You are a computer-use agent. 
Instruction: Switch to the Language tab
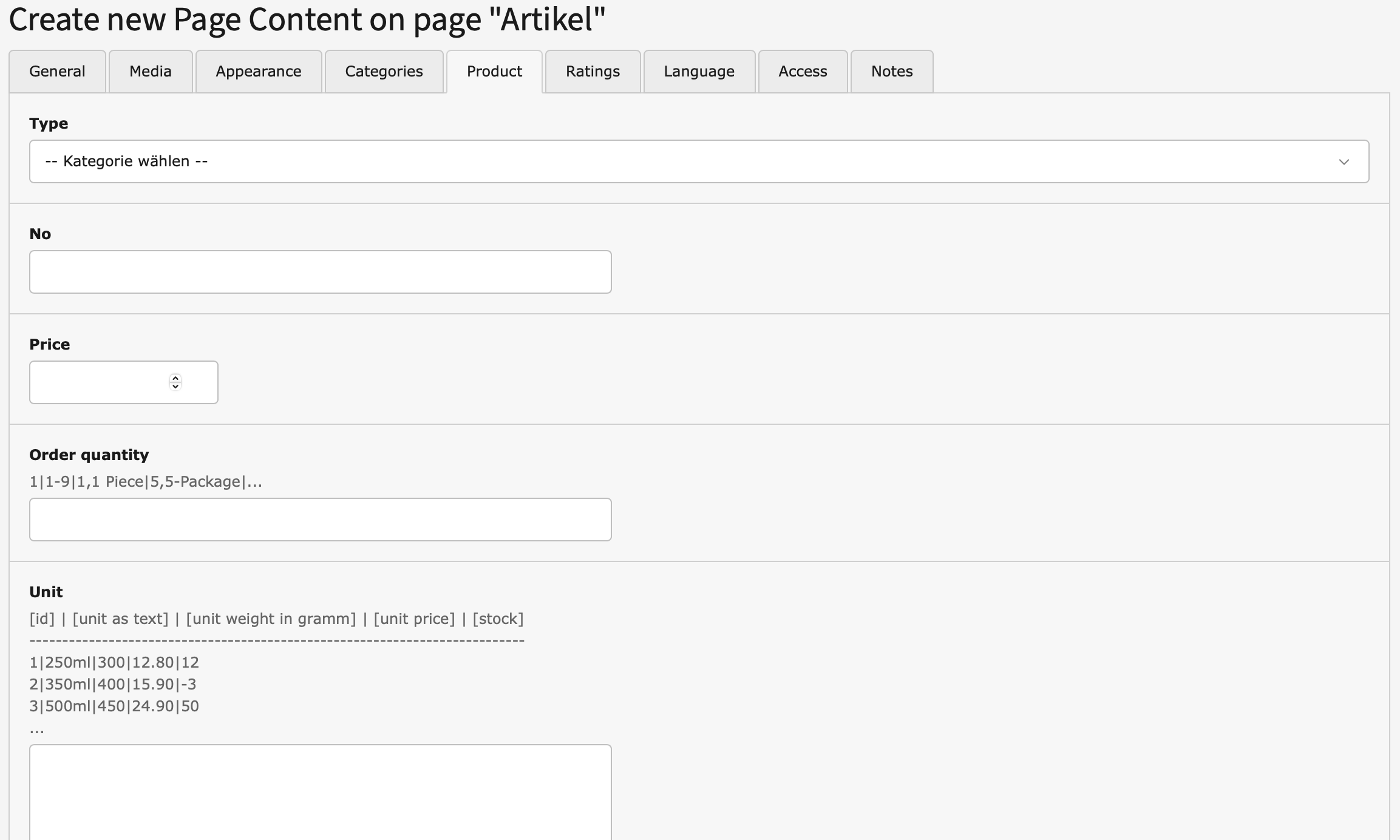tap(699, 72)
